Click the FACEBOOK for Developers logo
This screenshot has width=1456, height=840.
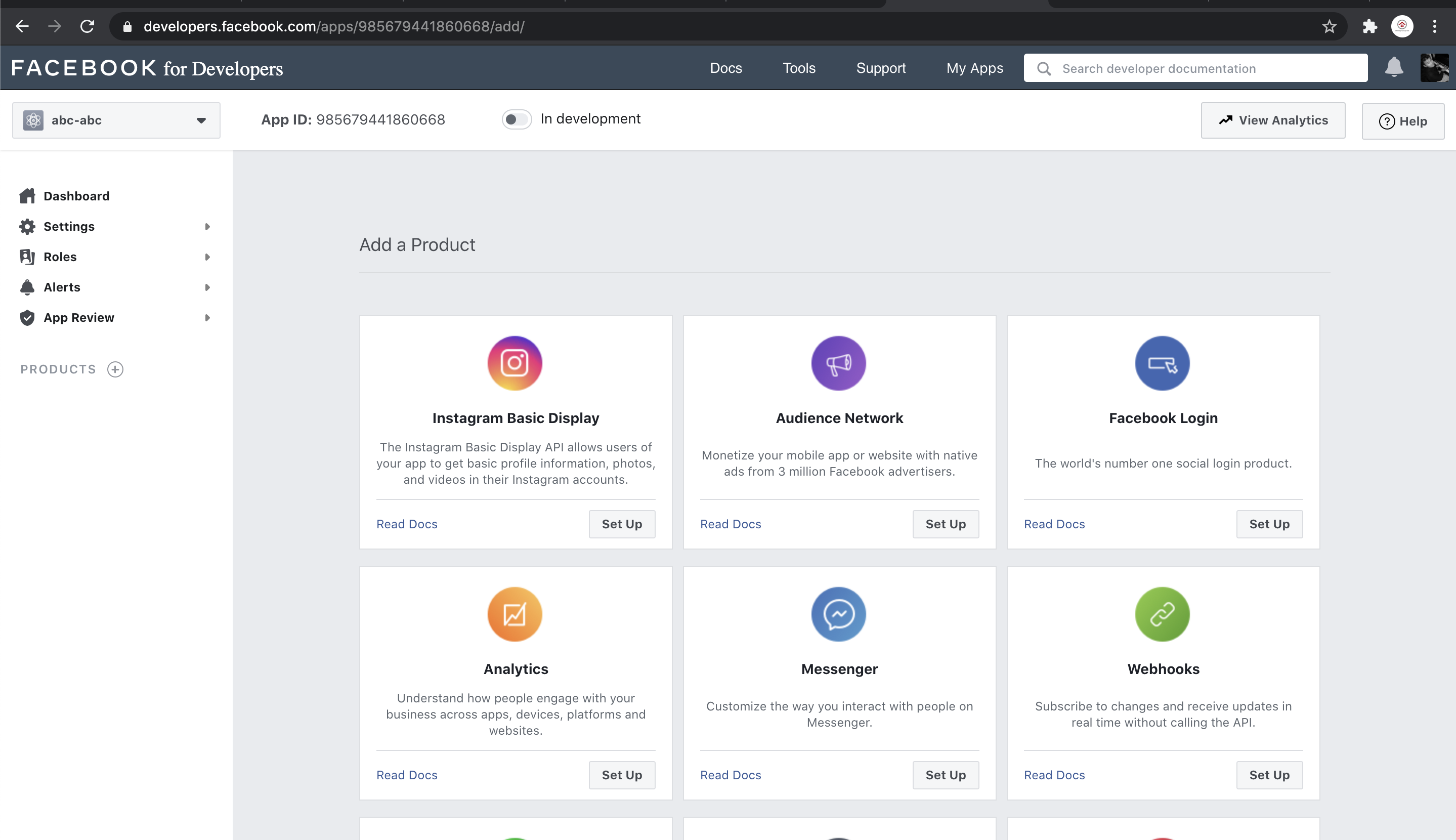pyautogui.click(x=147, y=68)
